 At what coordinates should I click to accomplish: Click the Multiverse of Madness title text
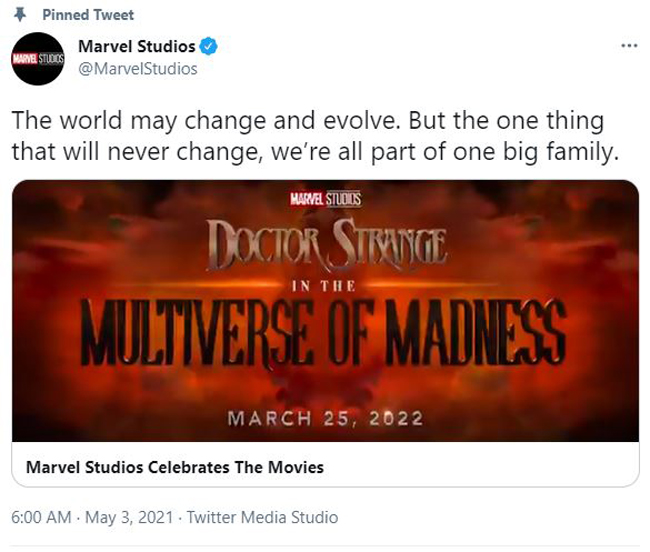(x=323, y=332)
